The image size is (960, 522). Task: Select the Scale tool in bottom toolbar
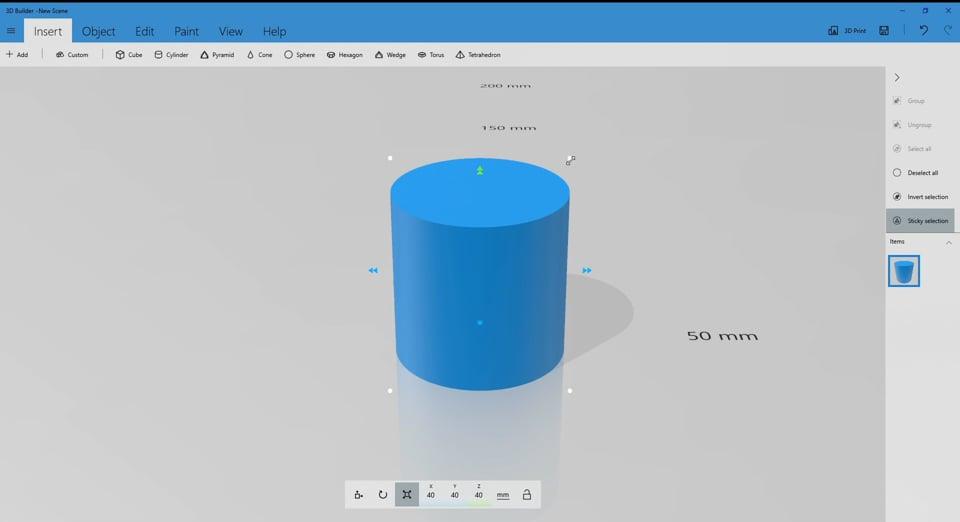point(407,494)
